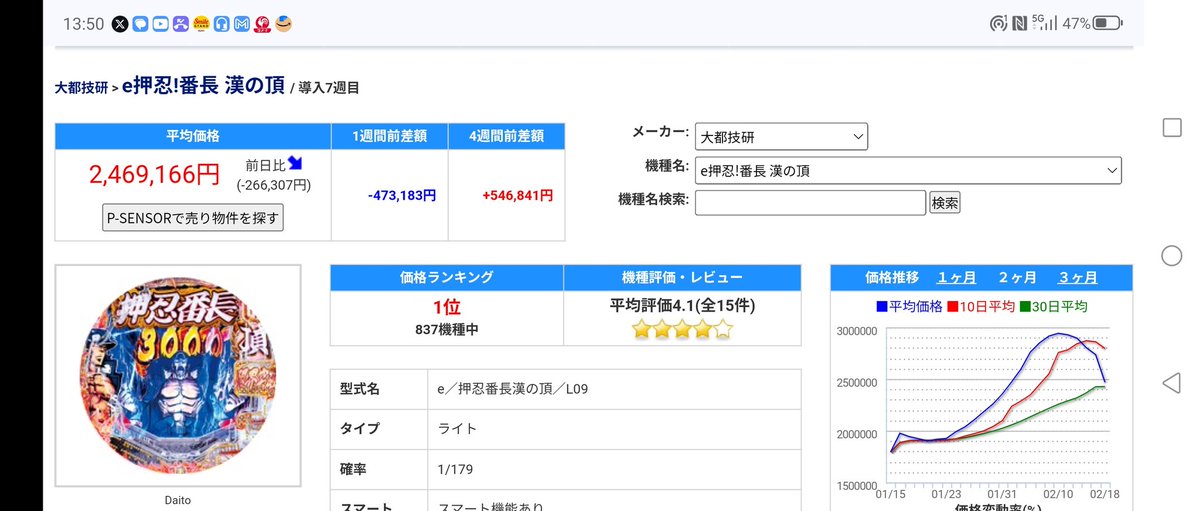The image size is (1200, 511).
Task: Click the 確率 value 1/179
Action: (x=456, y=468)
